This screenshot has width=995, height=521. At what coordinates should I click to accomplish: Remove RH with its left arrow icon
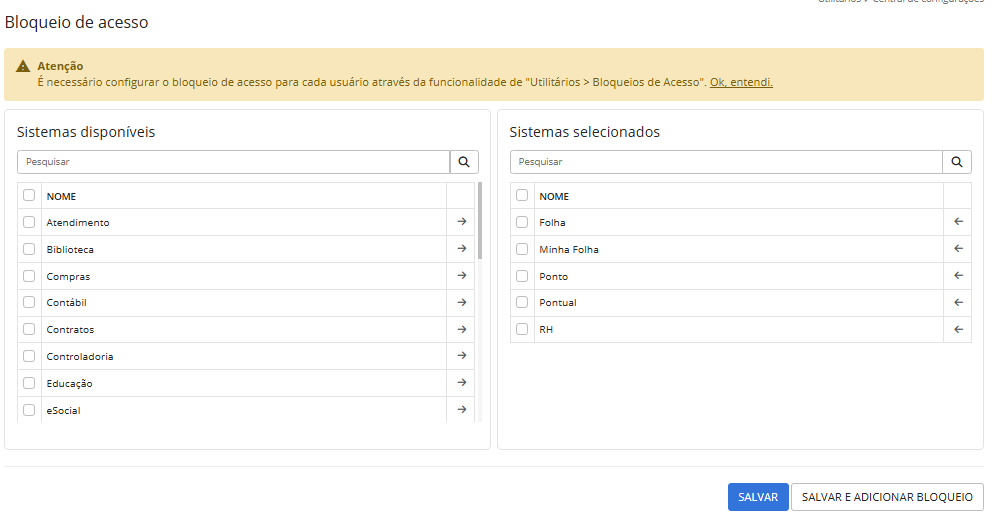(x=957, y=329)
